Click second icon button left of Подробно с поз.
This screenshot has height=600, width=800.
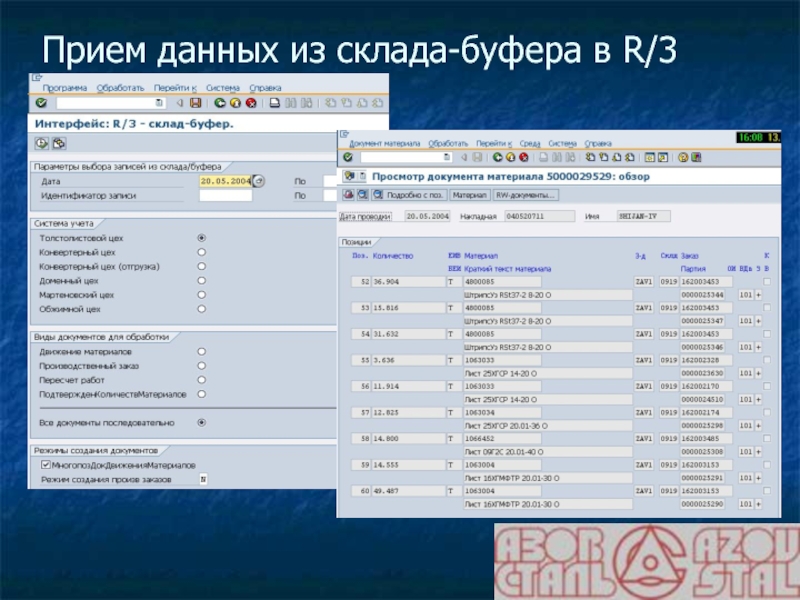pyautogui.click(x=363, y=195)
